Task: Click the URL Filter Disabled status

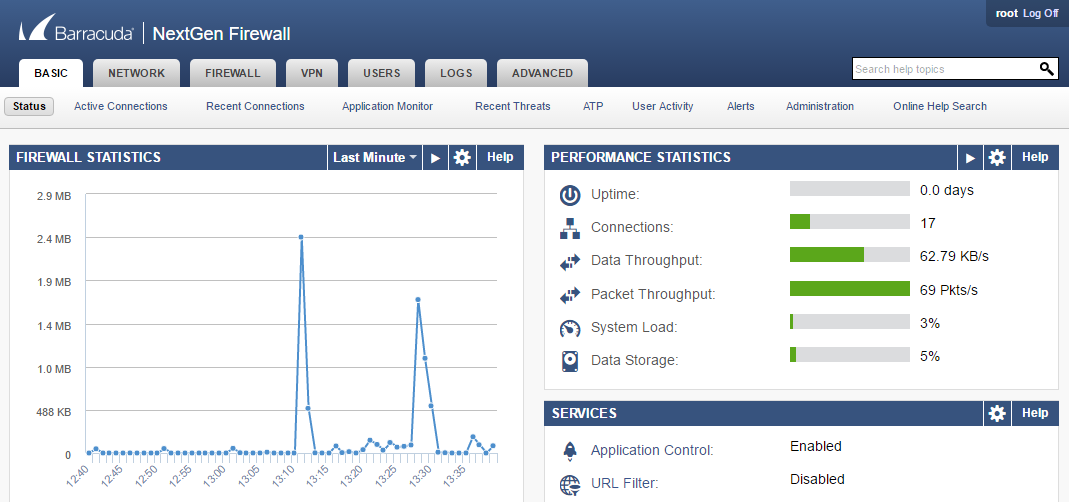Action: click(817, 479)
